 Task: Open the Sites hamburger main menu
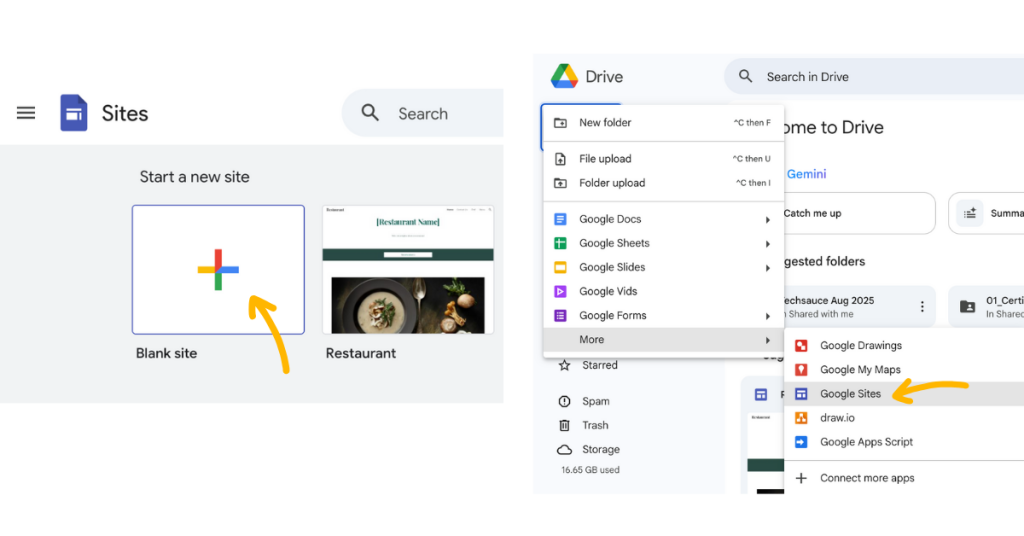tap(26, 113)
